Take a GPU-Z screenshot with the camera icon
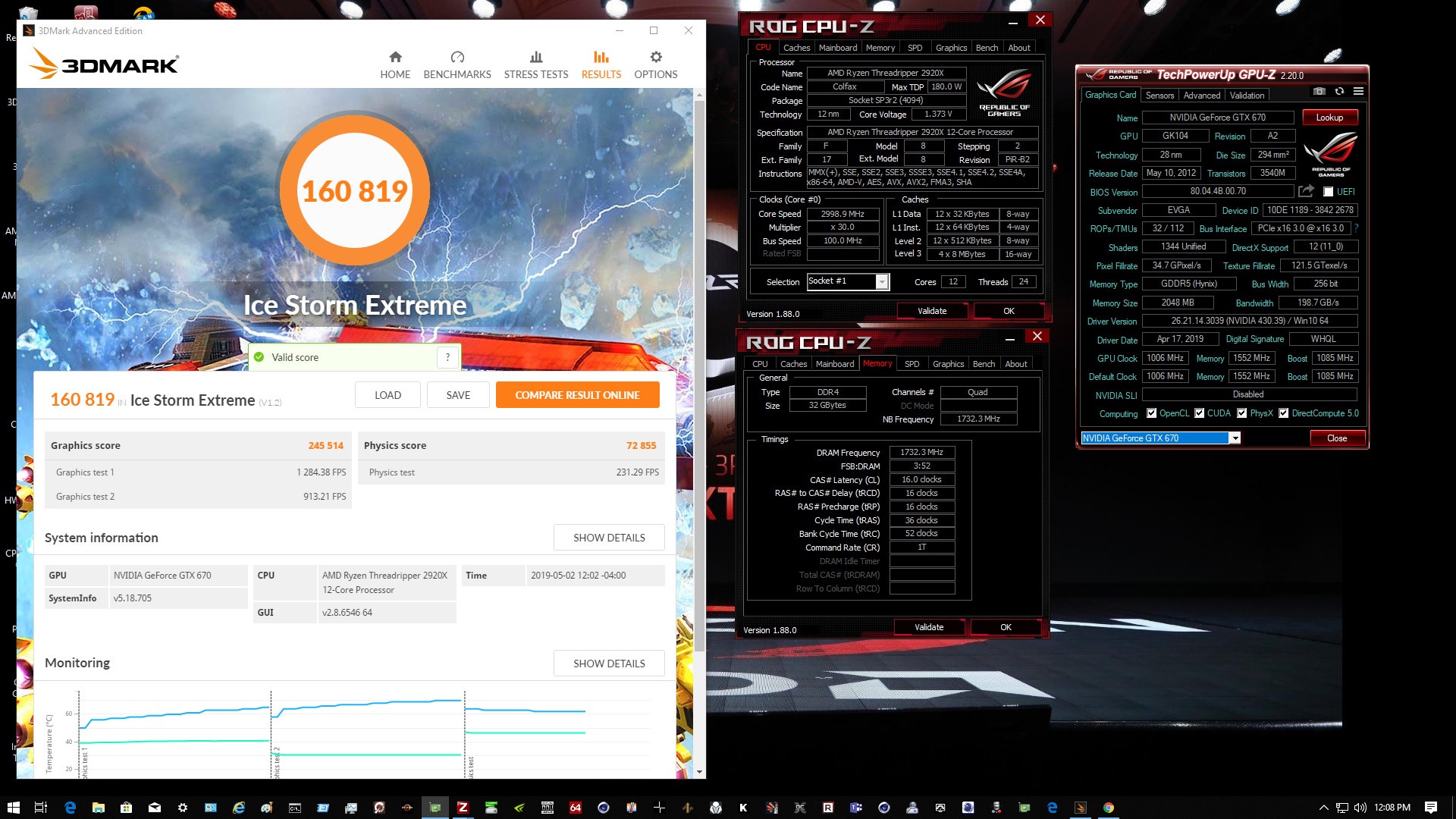Image resolution: width=1456 pixels, height=819 pixels. pyautogui.click(x=1319, y=91)
